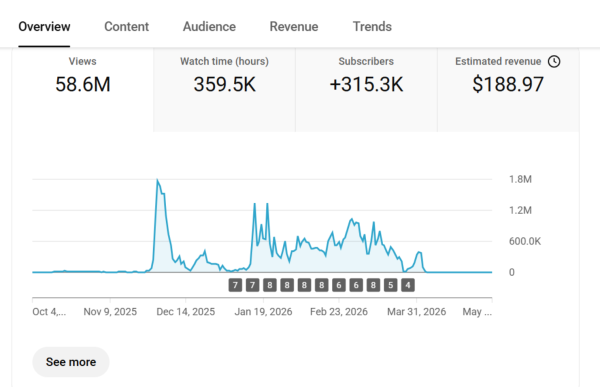The height and width of the screenshot is (387, 600).
Task: Click the 1.2M y-axis label
Action: point(520,210)
